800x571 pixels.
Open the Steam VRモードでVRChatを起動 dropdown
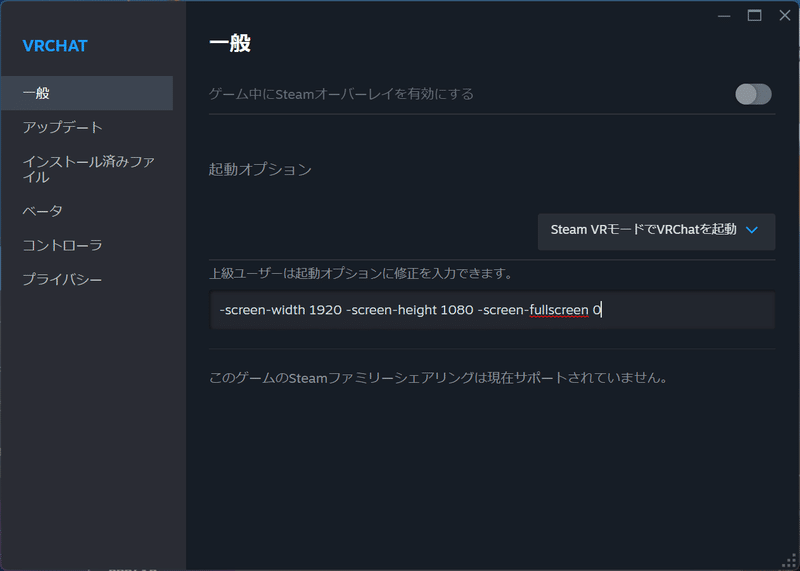[656, 231]
